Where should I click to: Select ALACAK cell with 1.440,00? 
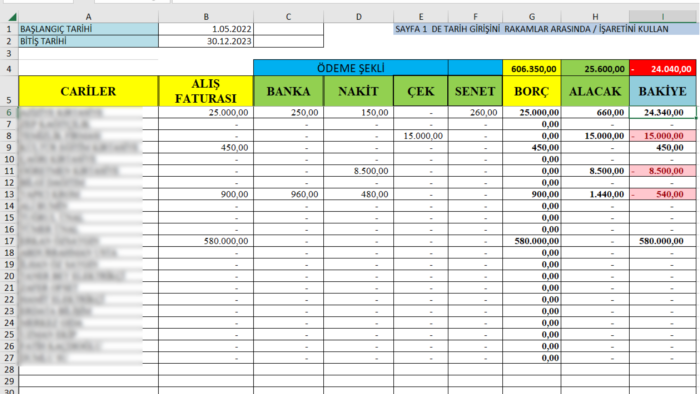click(x=595, y=194)
